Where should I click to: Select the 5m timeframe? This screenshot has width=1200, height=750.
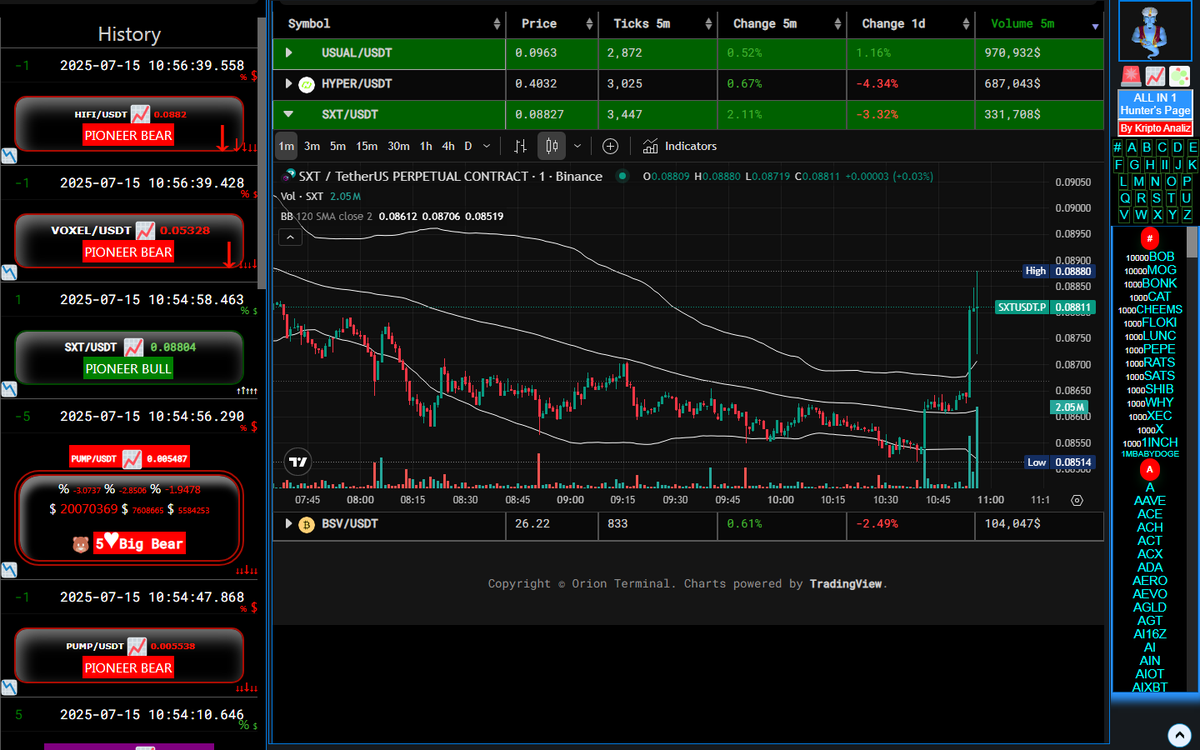pyautogui.click(x=338, y=146)
